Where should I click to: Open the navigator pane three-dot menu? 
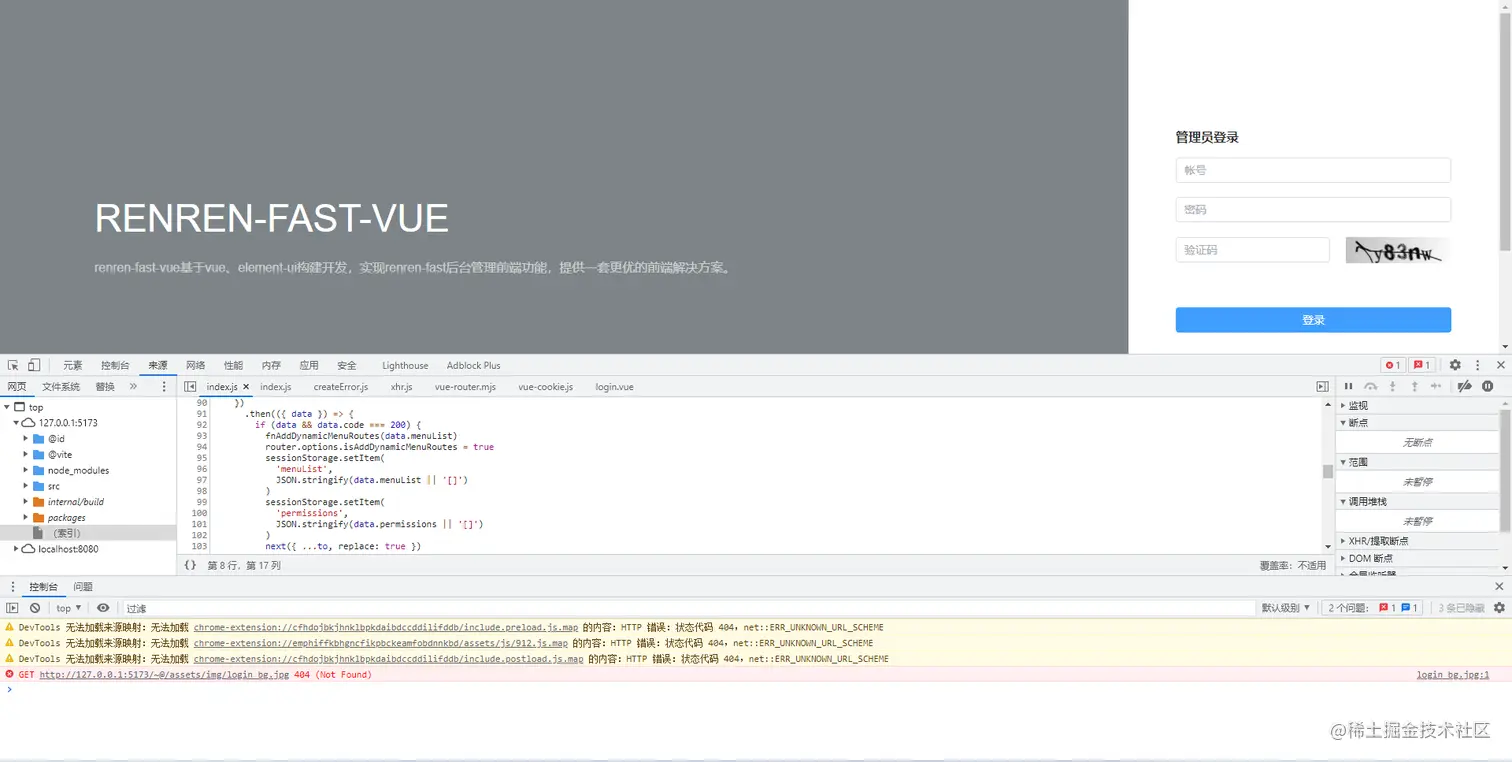tap(165, 386)
